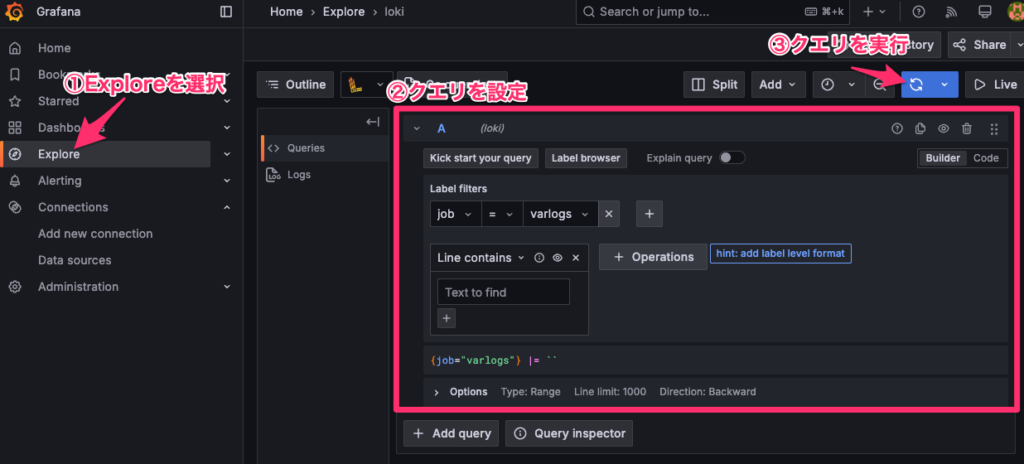Delete query A with trash icon
1024x464 pixels.
pyautogui.click(x=967, y=129)
